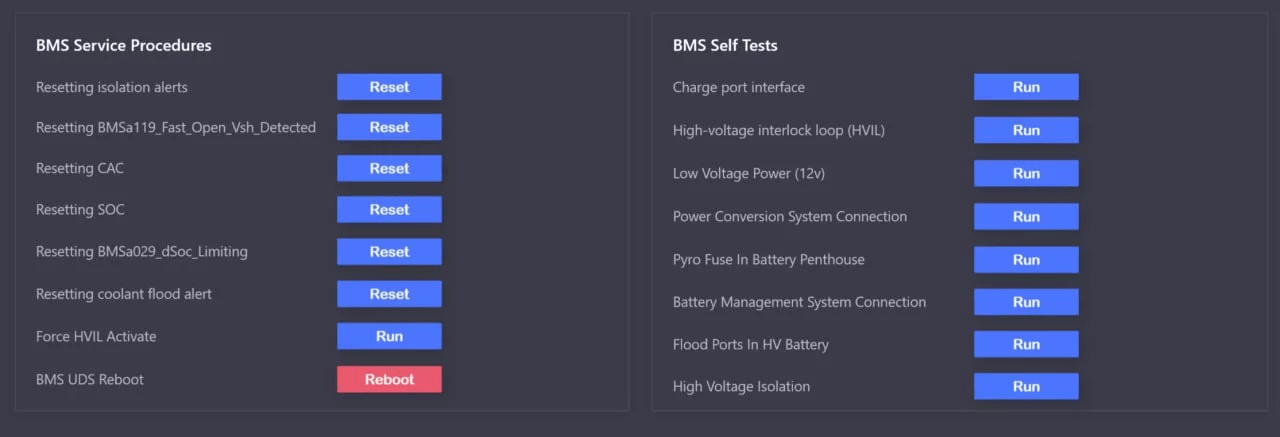1280x437 pixels.
Task: Click Reset for Resetting CAC
Action: [x=389, y=168]
